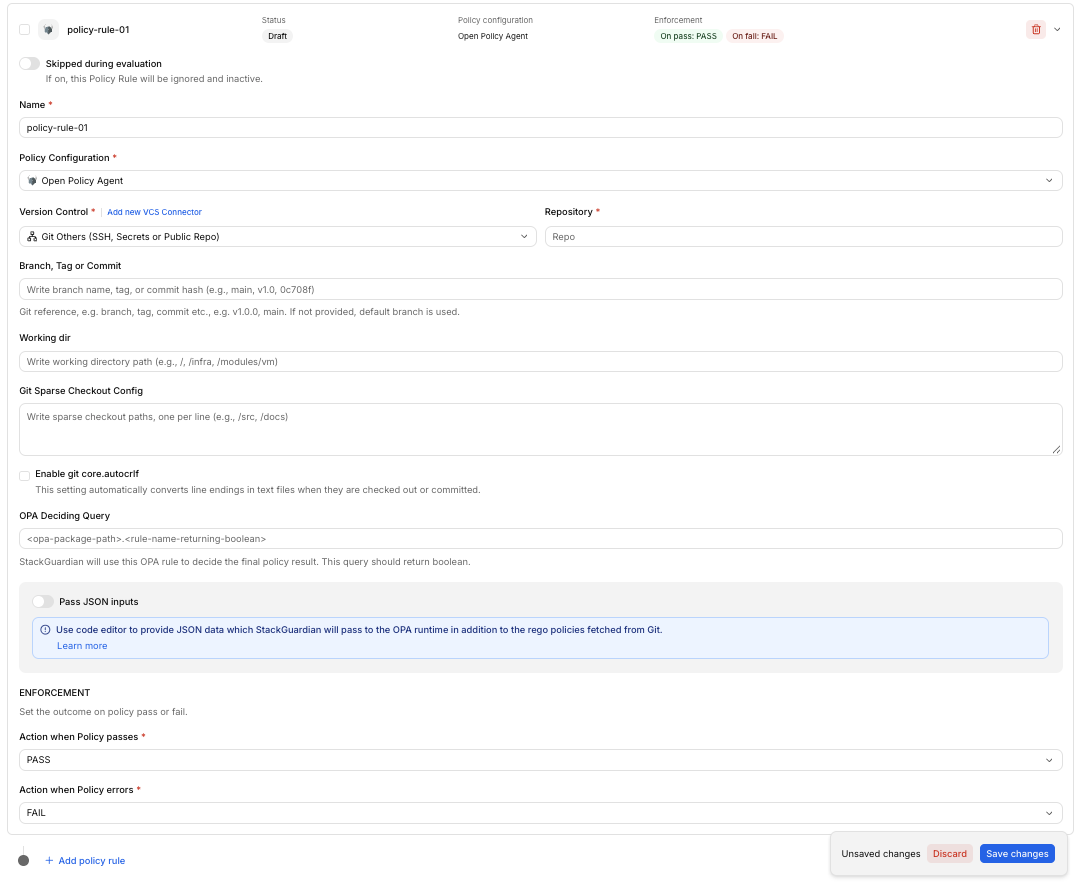Click the Git Sparse Checkout Config textarea

[x=540, y=430]
